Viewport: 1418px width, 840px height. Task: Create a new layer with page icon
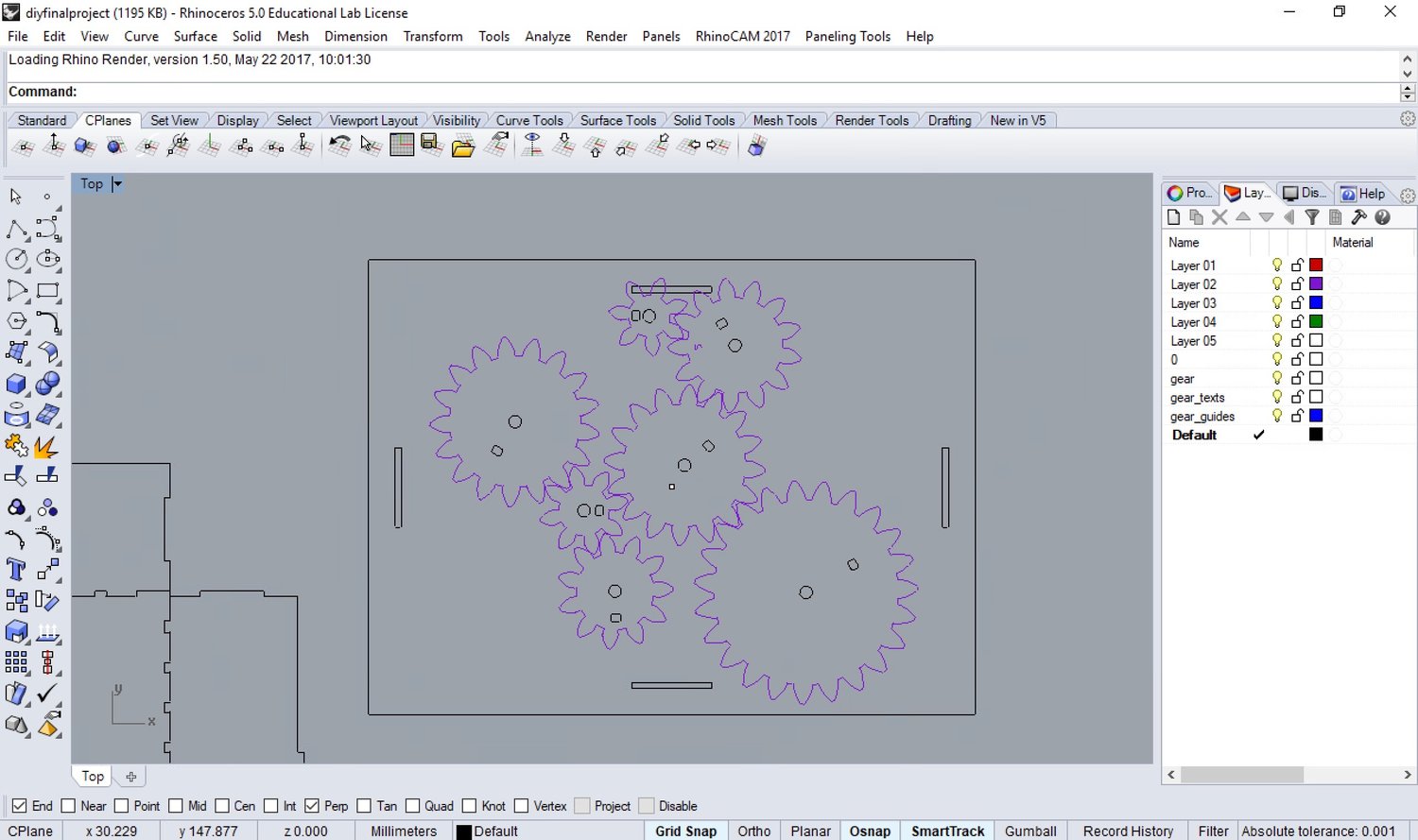click(x=1174, y=217)
